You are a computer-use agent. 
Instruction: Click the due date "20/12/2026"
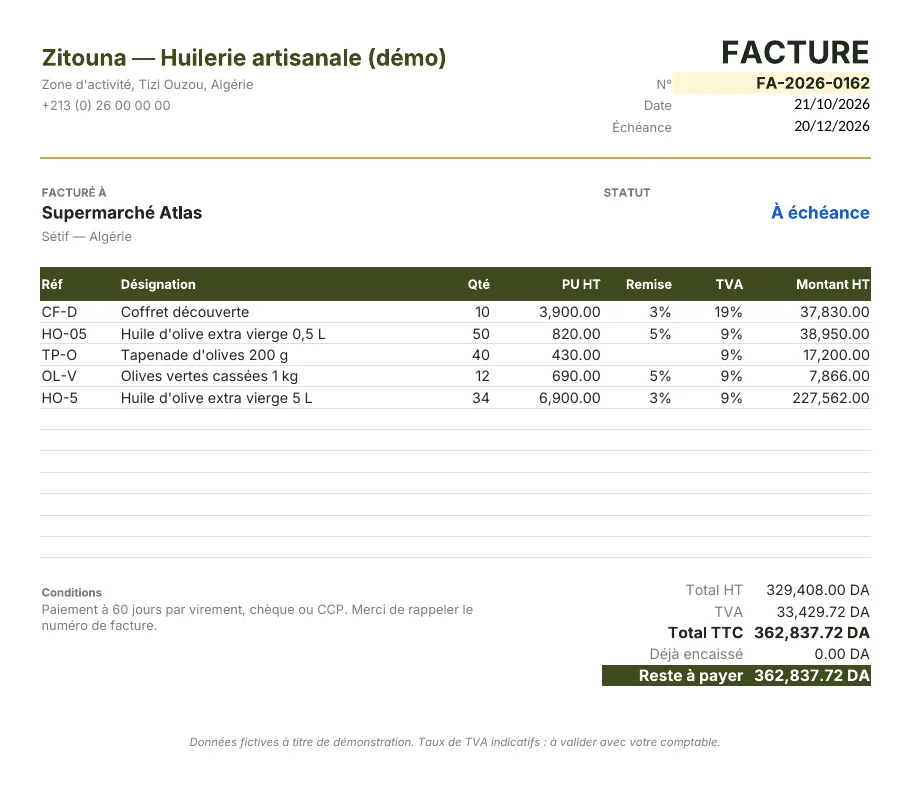tap(832, 126)
